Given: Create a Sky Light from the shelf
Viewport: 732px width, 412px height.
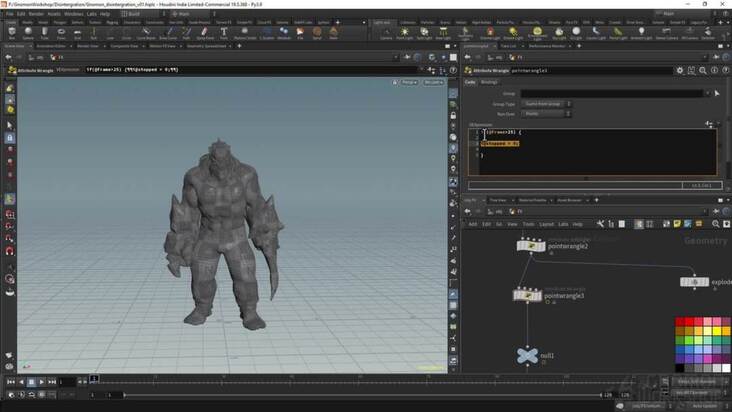Looking at the screenshot, I should pyautogui.click(x=558, y=33).
